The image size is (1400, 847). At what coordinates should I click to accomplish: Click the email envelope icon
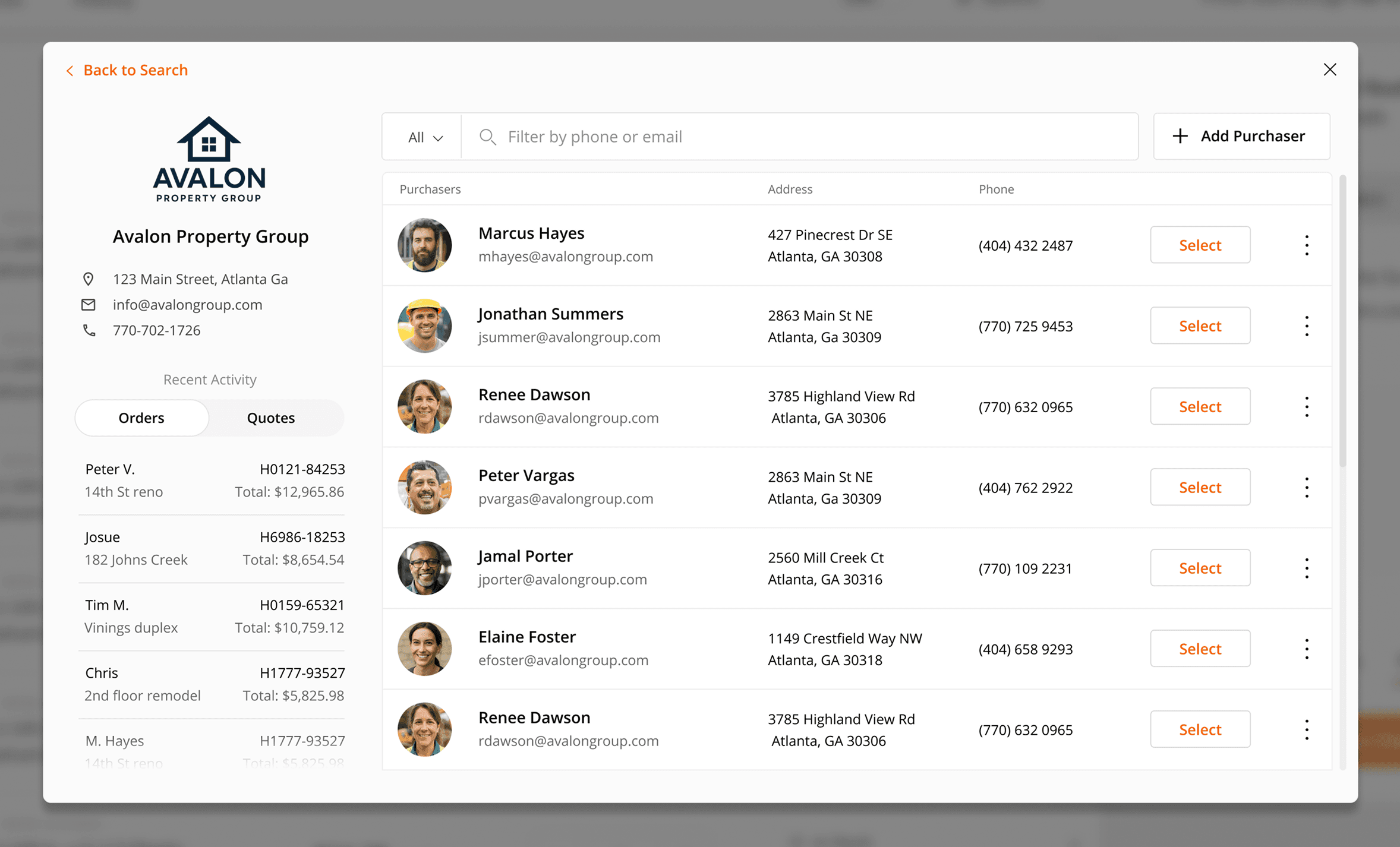tap(89, 305)
